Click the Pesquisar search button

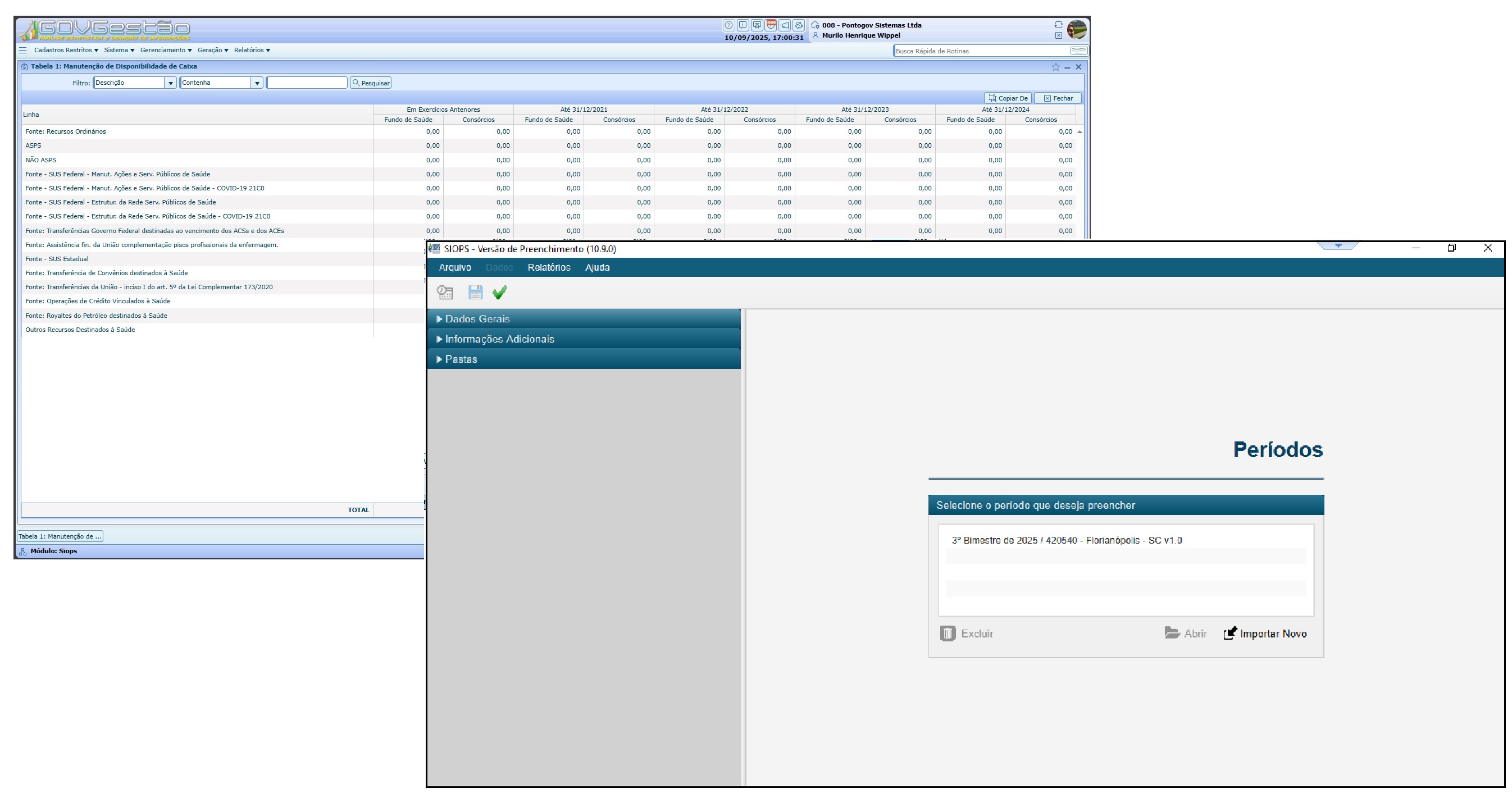click(370, 83)
